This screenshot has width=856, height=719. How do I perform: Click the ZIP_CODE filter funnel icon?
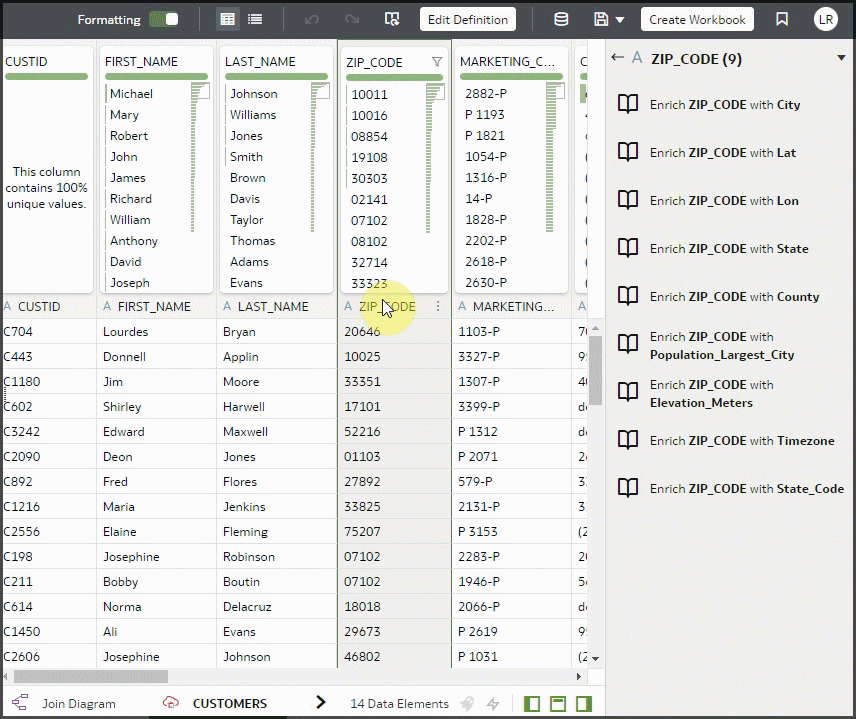pyautogui.click(x=437, y=62)
